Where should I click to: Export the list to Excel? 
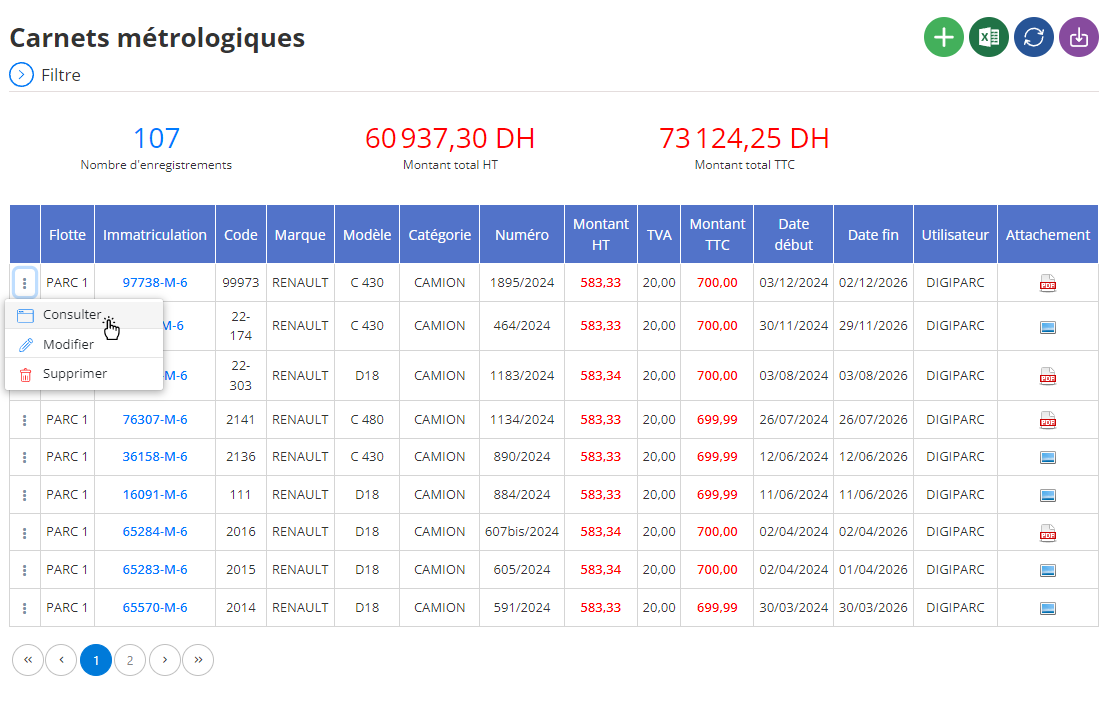989,37
